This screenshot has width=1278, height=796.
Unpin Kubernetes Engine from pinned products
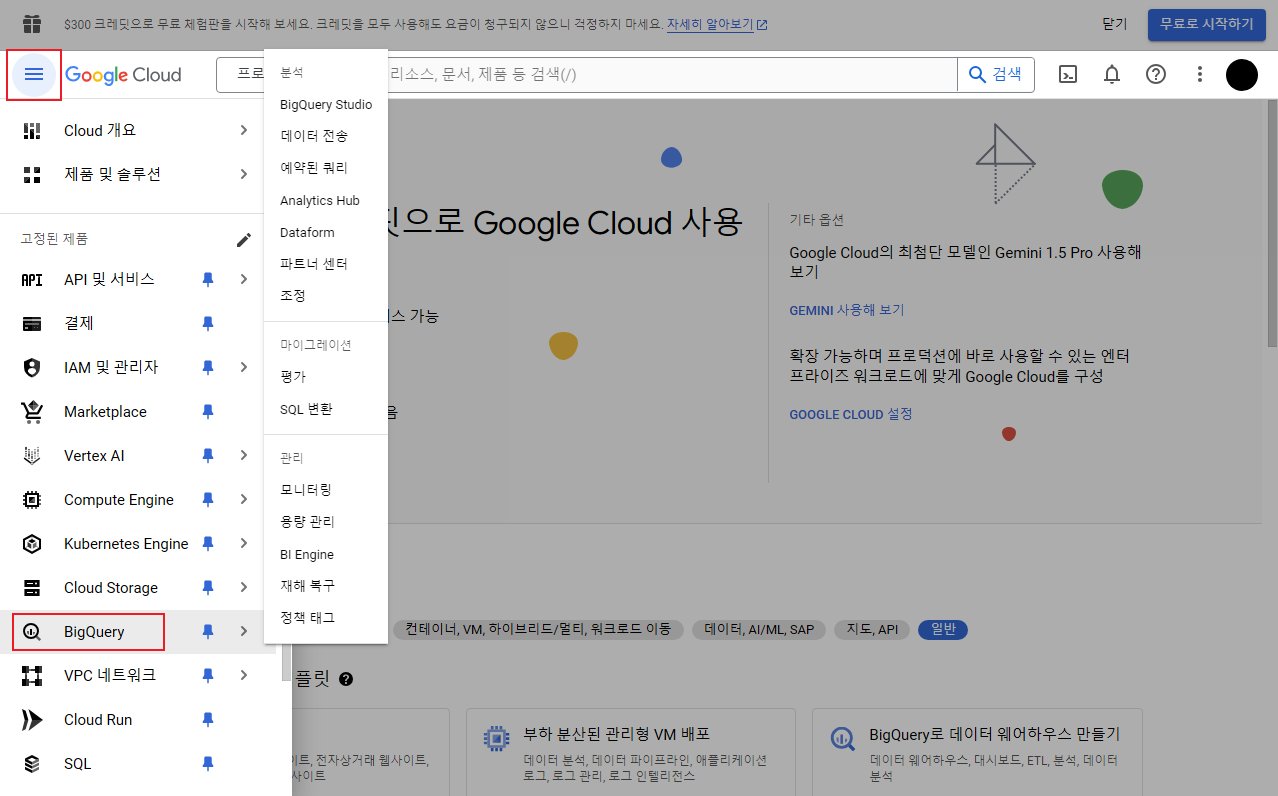[x=208, y=544]
